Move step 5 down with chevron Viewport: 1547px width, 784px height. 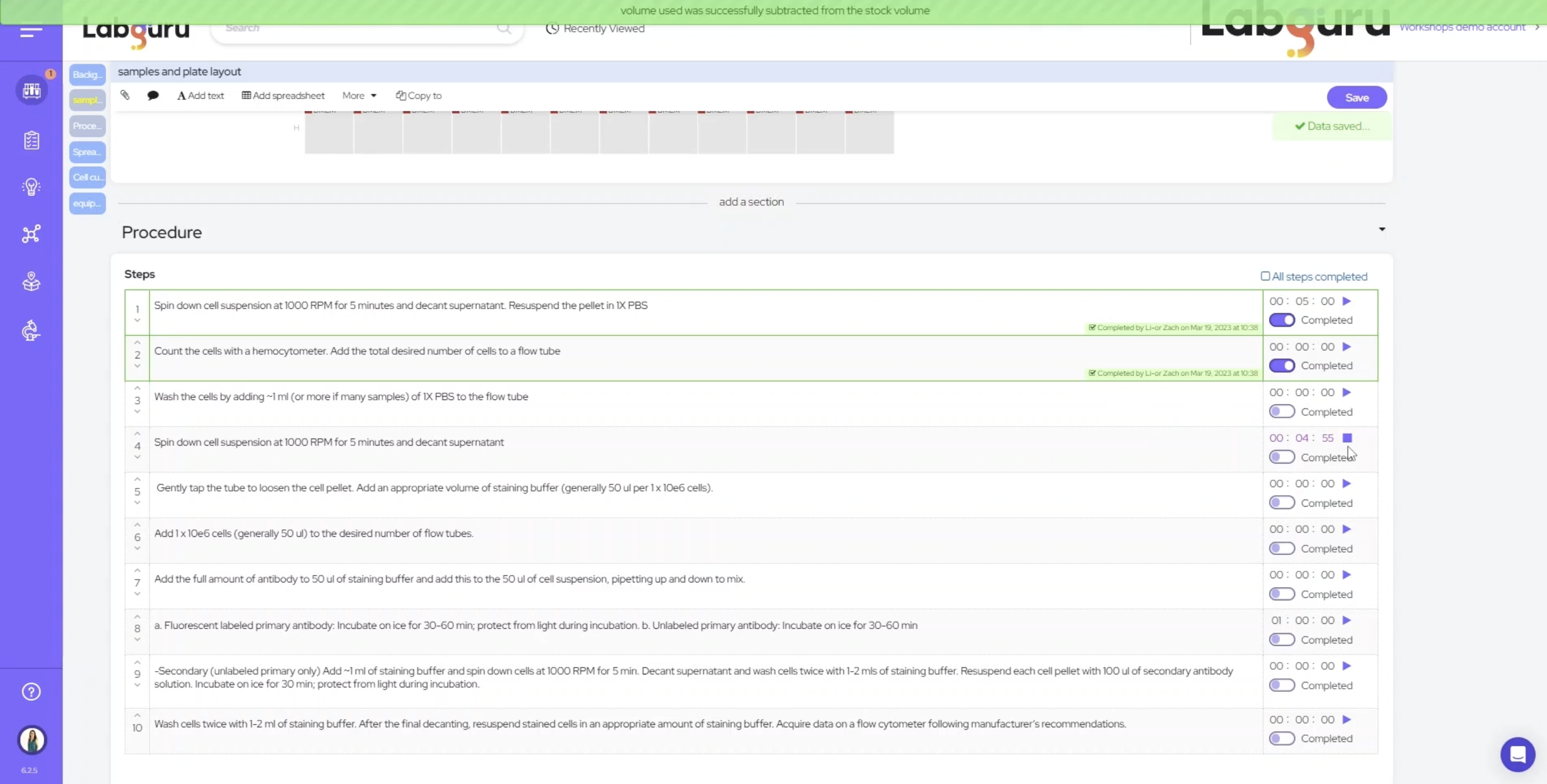(137, 503)
